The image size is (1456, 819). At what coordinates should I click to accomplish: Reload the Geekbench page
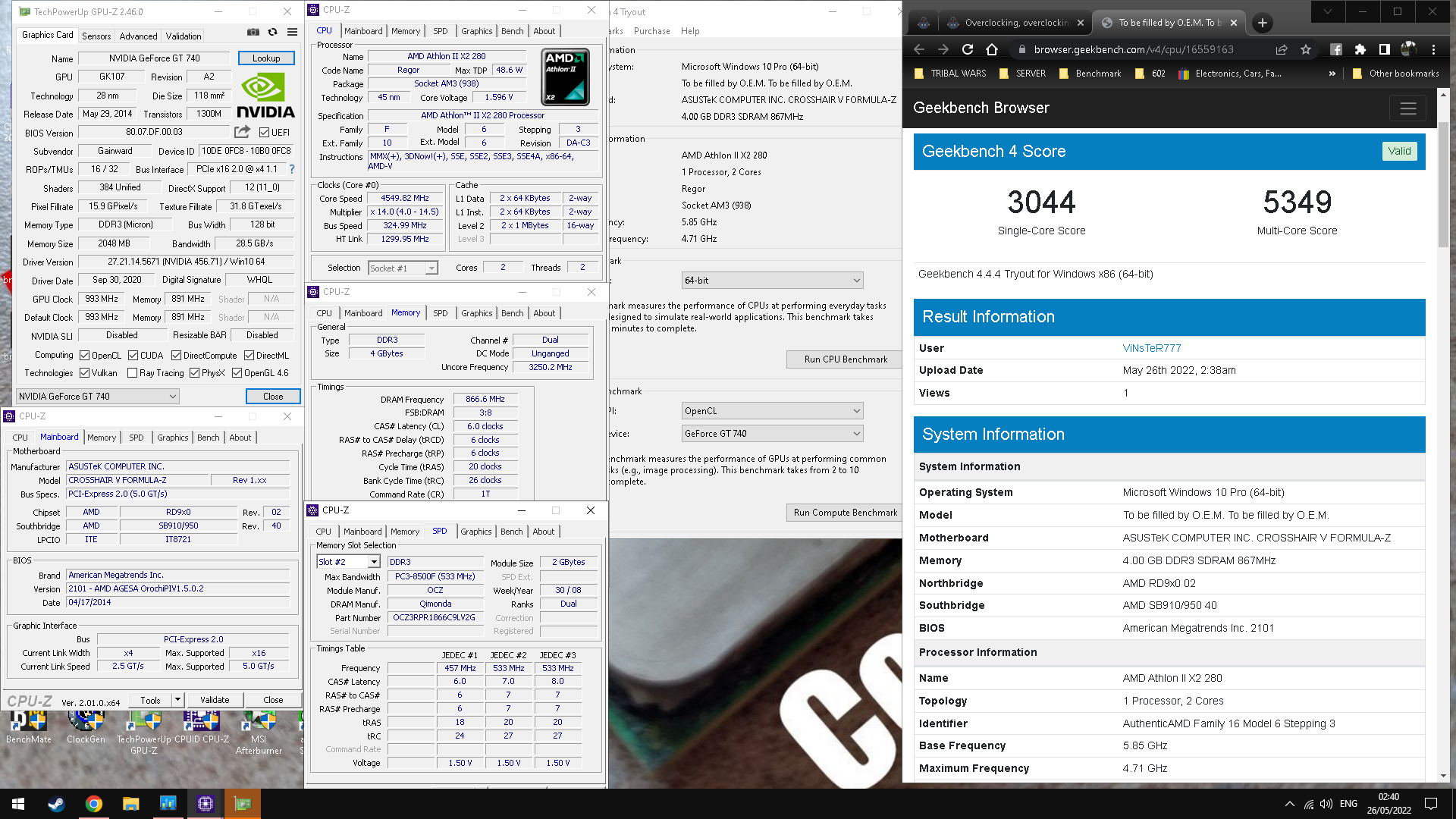[968, 49]
